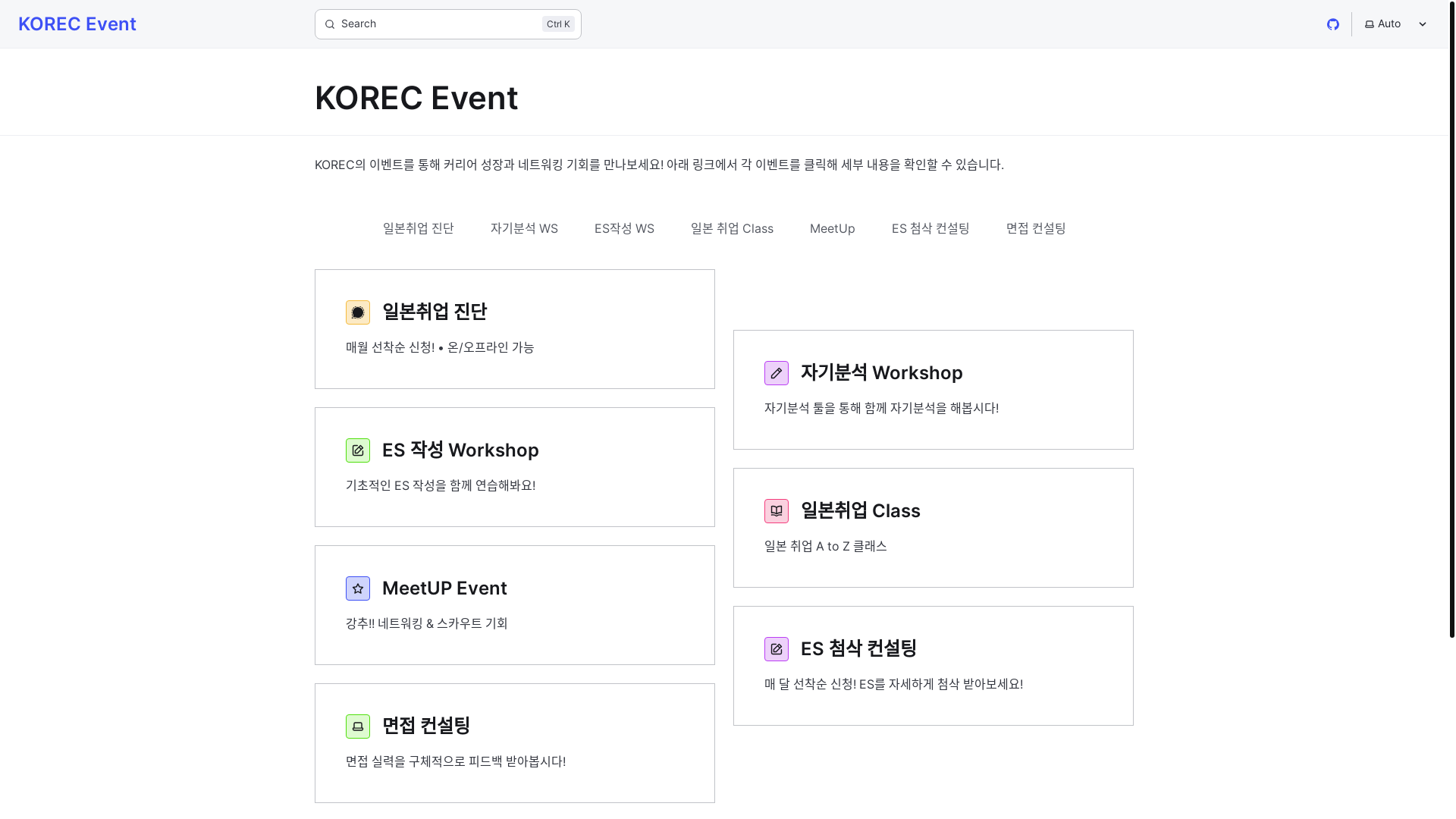Open the 일본취업 진단 card heading
Viewport: 1456px width, 819px height.
435,312
